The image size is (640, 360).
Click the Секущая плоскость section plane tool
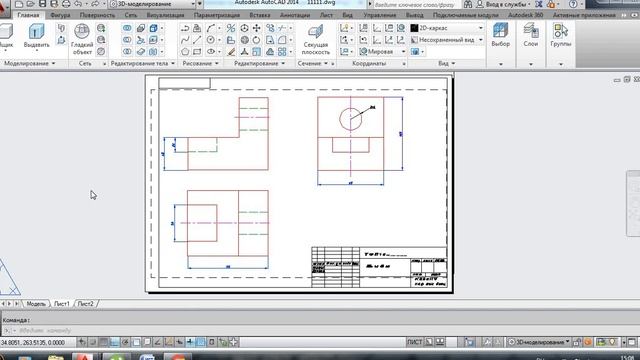[316, 40]
